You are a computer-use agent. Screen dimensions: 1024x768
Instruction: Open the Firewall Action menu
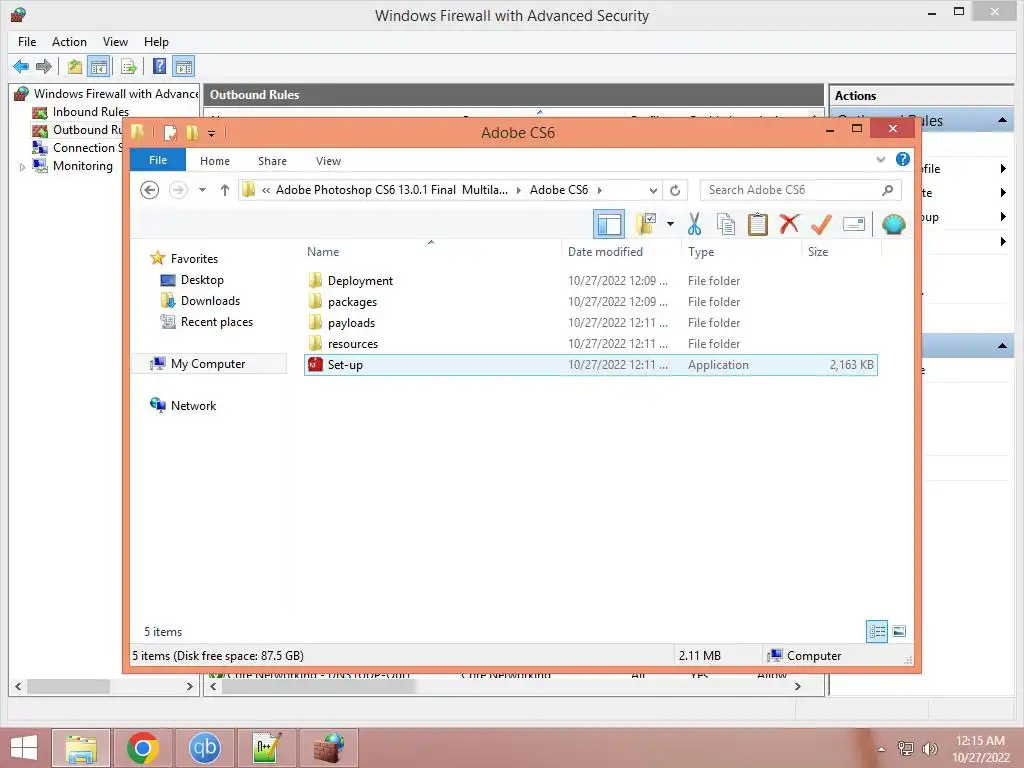(x=69, y=42)
